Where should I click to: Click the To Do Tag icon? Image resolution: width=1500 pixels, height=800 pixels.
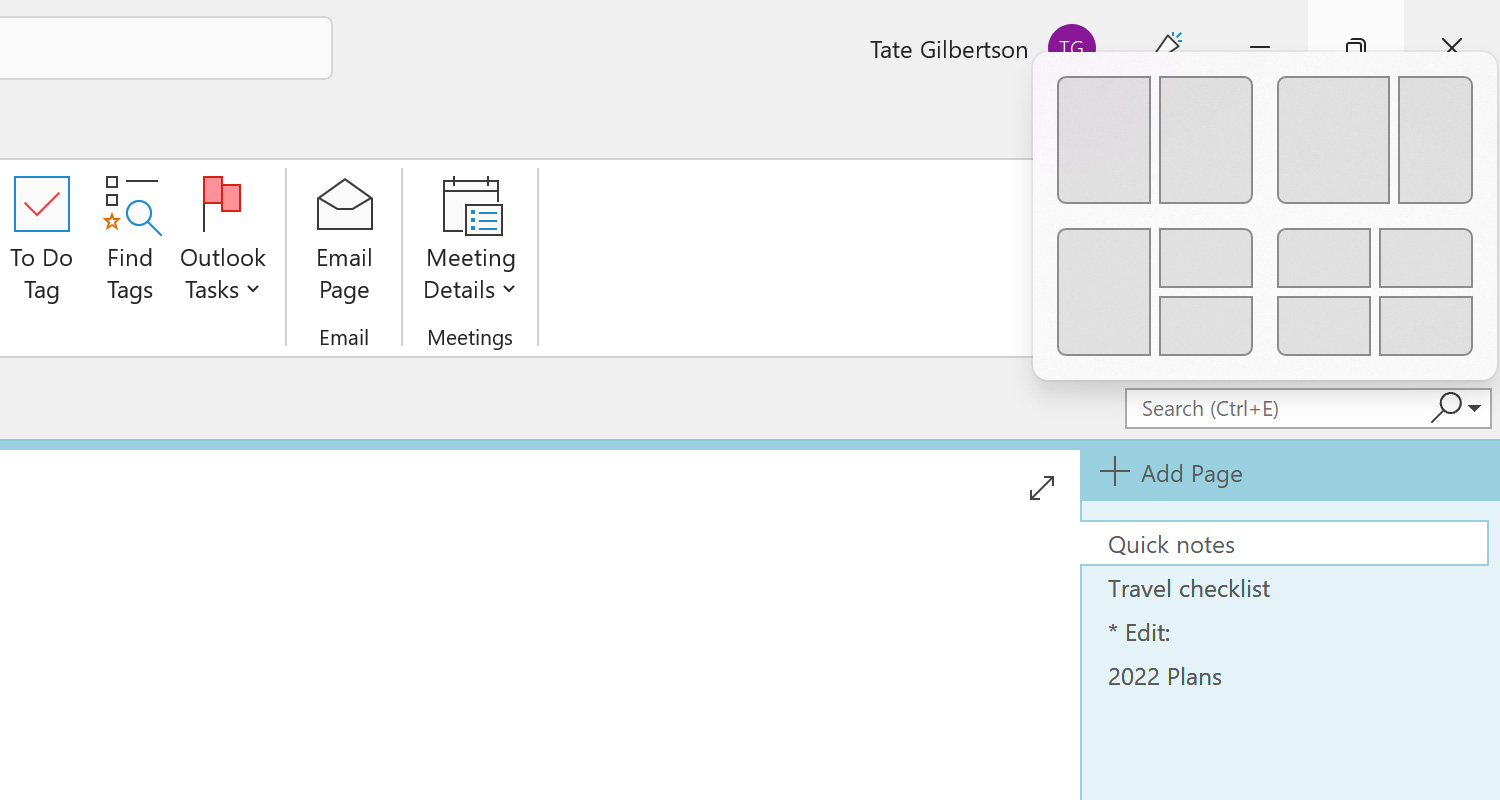[41, 204]
